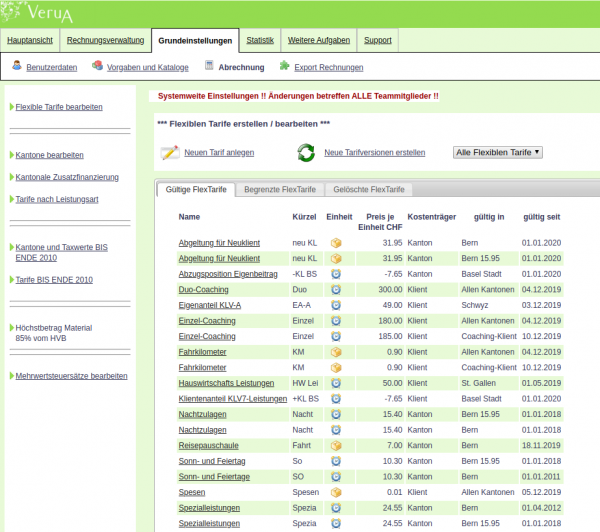The image size is (600, 532).
Task: Click green arrow beside Flexible Tarife bearbeiten
Action: (x=12, y=107)
